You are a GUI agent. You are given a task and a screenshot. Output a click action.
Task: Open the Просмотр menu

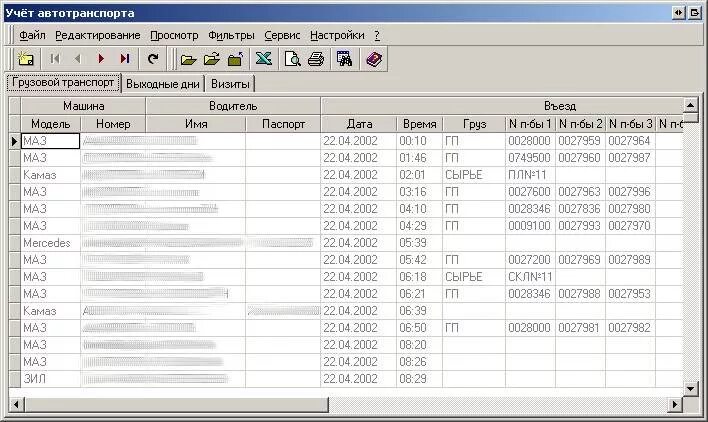pyautogui.click(x=174, y=35)
